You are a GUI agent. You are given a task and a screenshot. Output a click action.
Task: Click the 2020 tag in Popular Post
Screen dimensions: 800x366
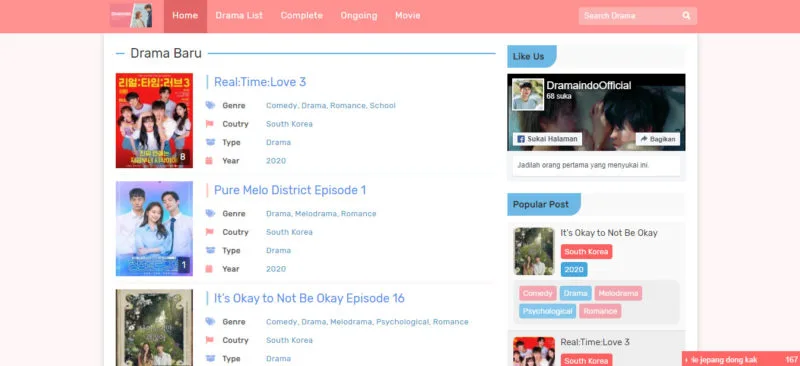pos(574,270)
